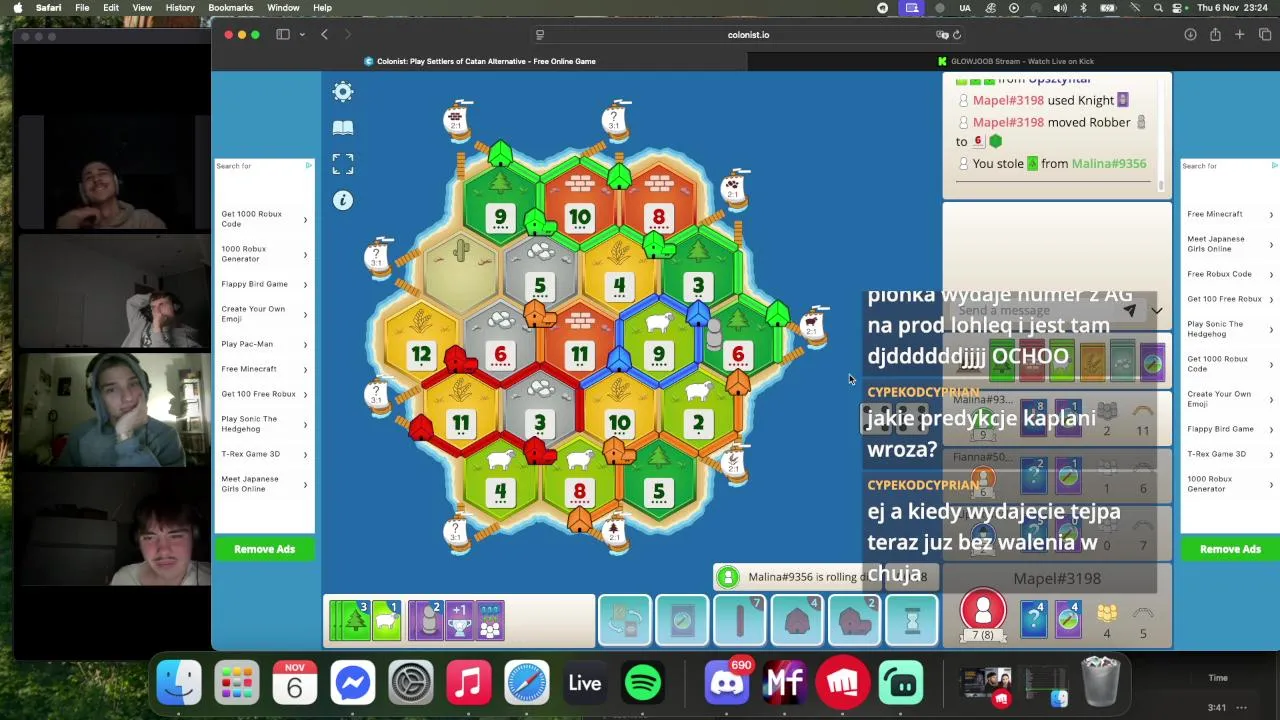The height and width of the screenshot is (720, 1280).
Task: Collapse chat with the down chevron
Action: (x=1156, y=311)
